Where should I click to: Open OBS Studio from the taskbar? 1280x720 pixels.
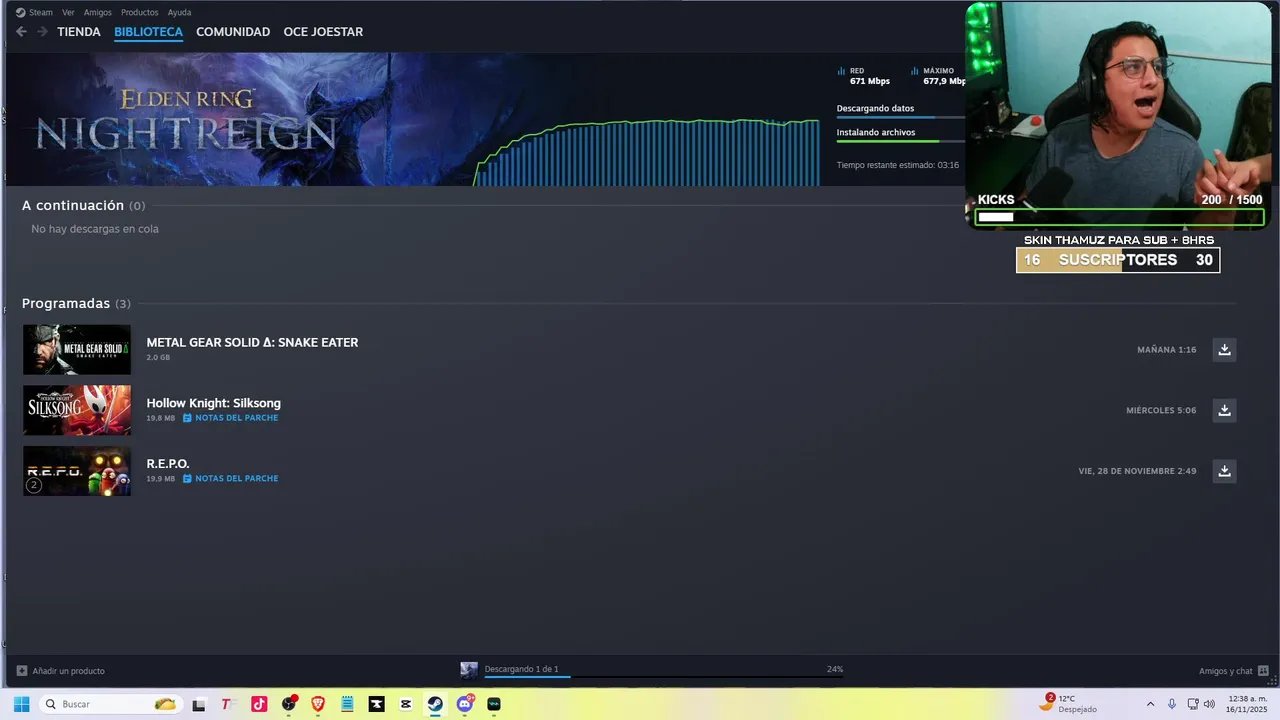(289, 704)
